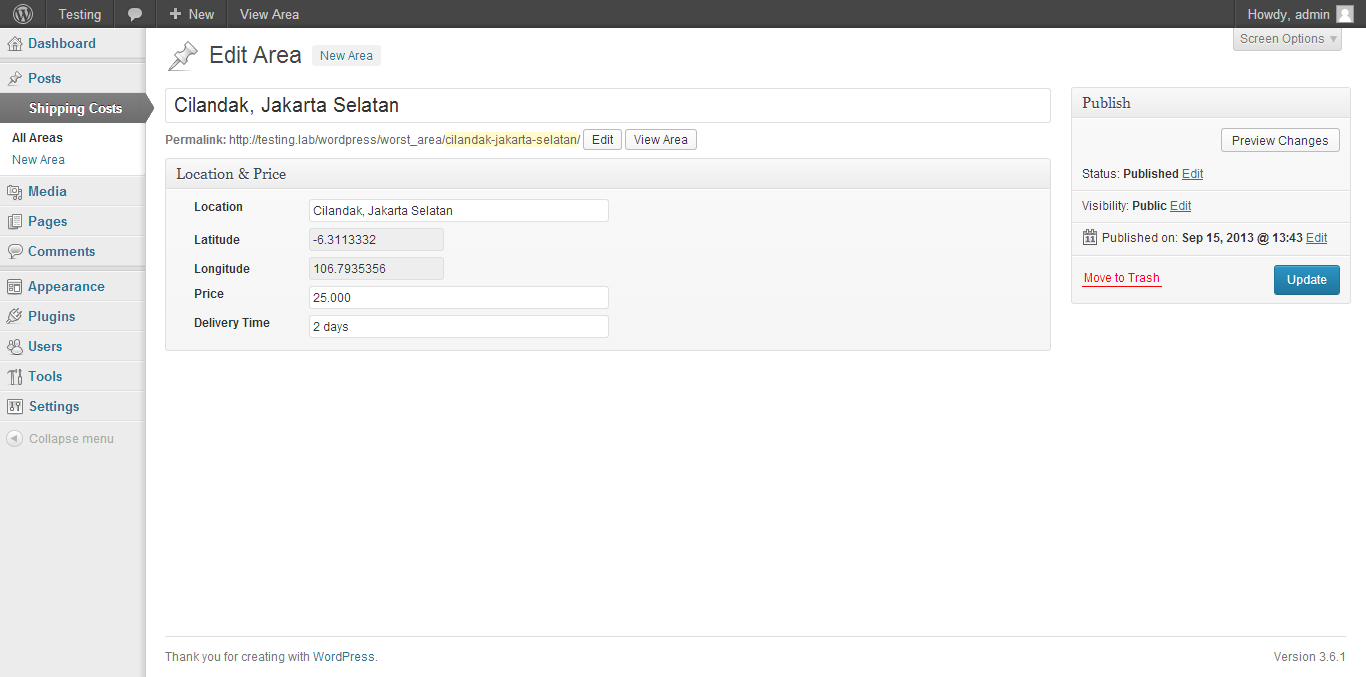Click the Dashboard house icon
The width and height of the screenshot is (1366, 677).
(x=15, y=44)
